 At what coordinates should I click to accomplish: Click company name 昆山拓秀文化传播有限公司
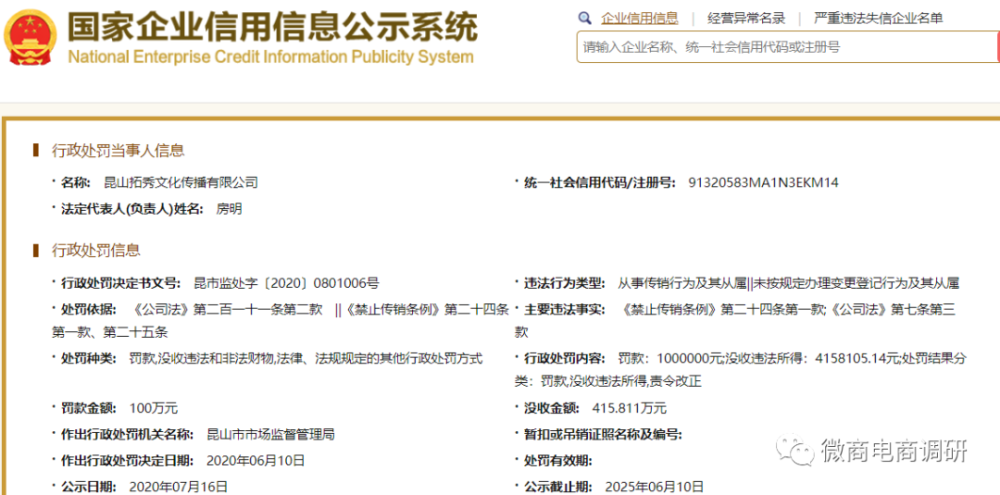(180, 182)
